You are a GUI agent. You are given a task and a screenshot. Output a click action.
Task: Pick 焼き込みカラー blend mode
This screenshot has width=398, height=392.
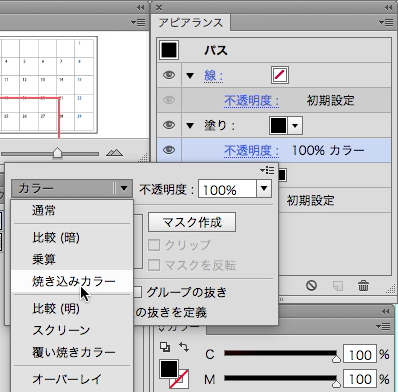pyautogui.click(x=72, y=281)
